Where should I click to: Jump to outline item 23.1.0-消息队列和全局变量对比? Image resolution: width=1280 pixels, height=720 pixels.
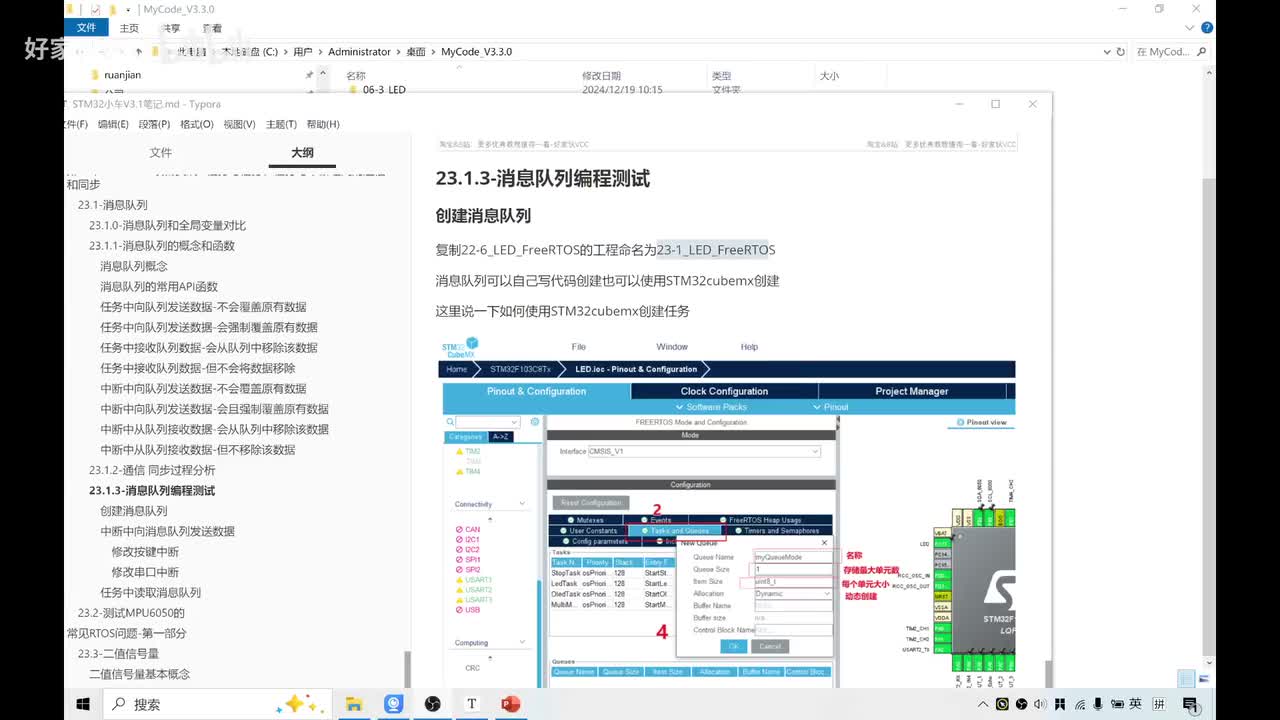point(167,225)
